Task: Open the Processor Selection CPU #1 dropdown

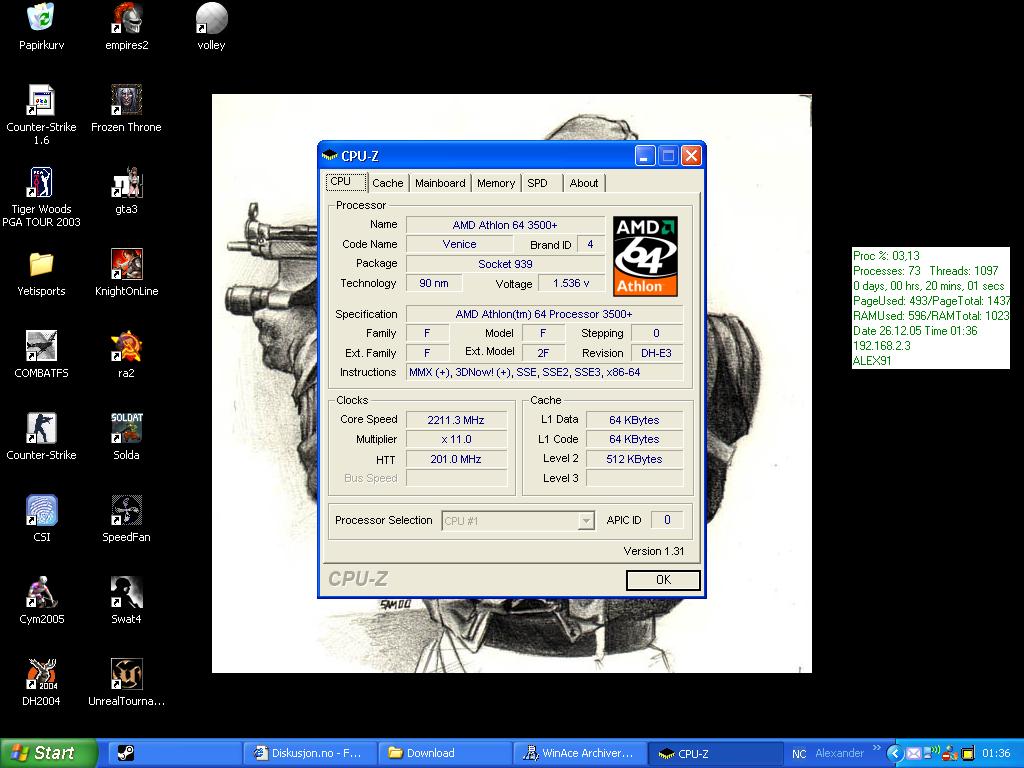Action: point(518,520)
